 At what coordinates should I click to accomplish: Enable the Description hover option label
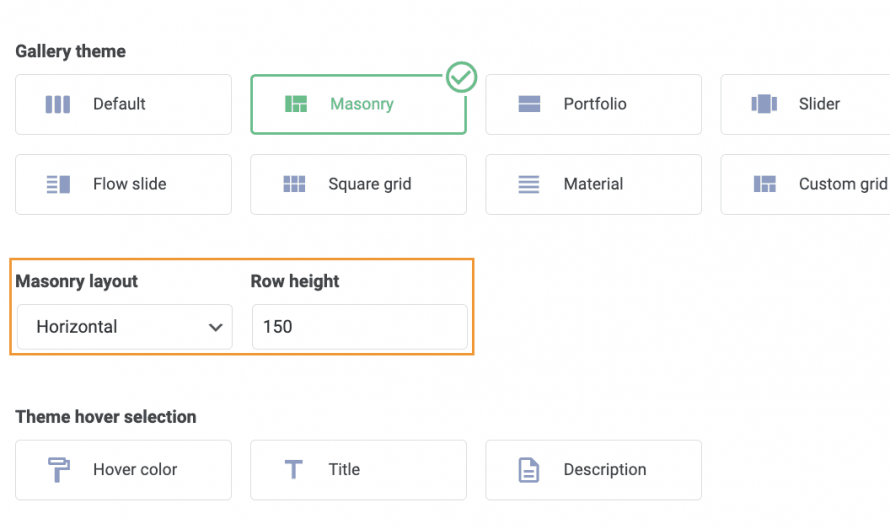(605, 470)
